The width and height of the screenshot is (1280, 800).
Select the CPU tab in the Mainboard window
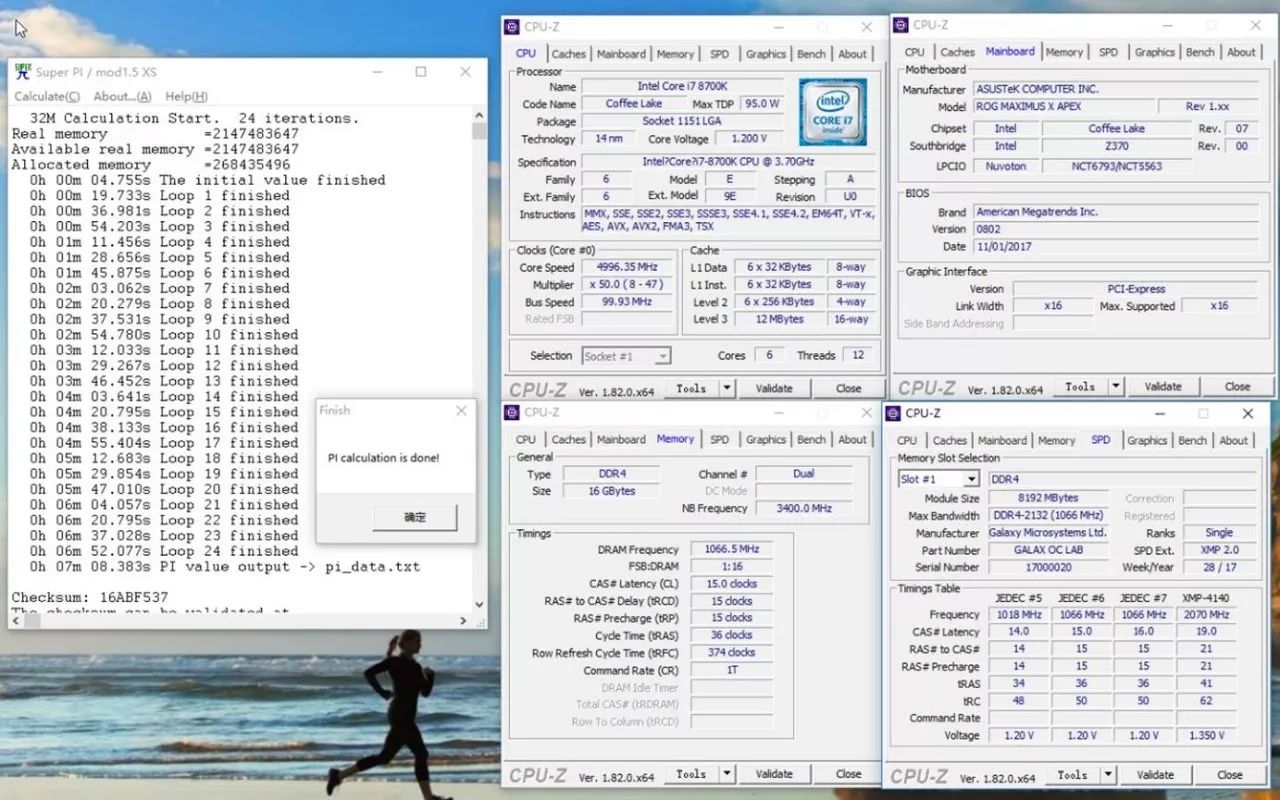click(915, 52)
